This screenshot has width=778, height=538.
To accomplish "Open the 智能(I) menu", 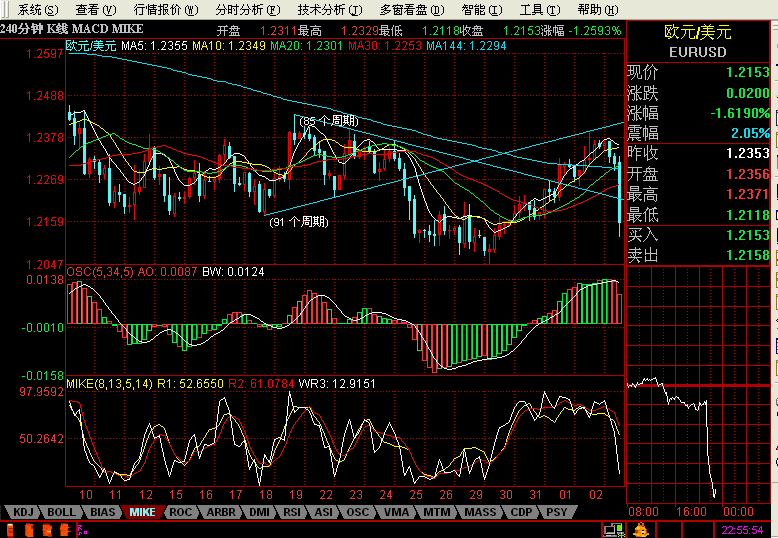I will click(x=482, y=9).
